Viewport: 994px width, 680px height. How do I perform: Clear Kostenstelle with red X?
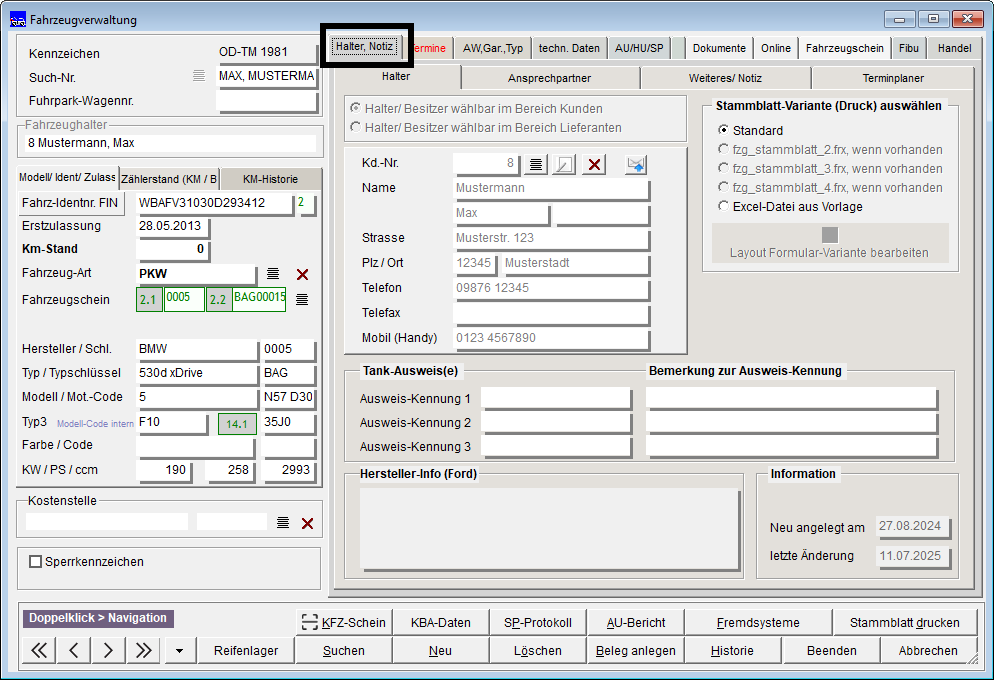(307, 523)
